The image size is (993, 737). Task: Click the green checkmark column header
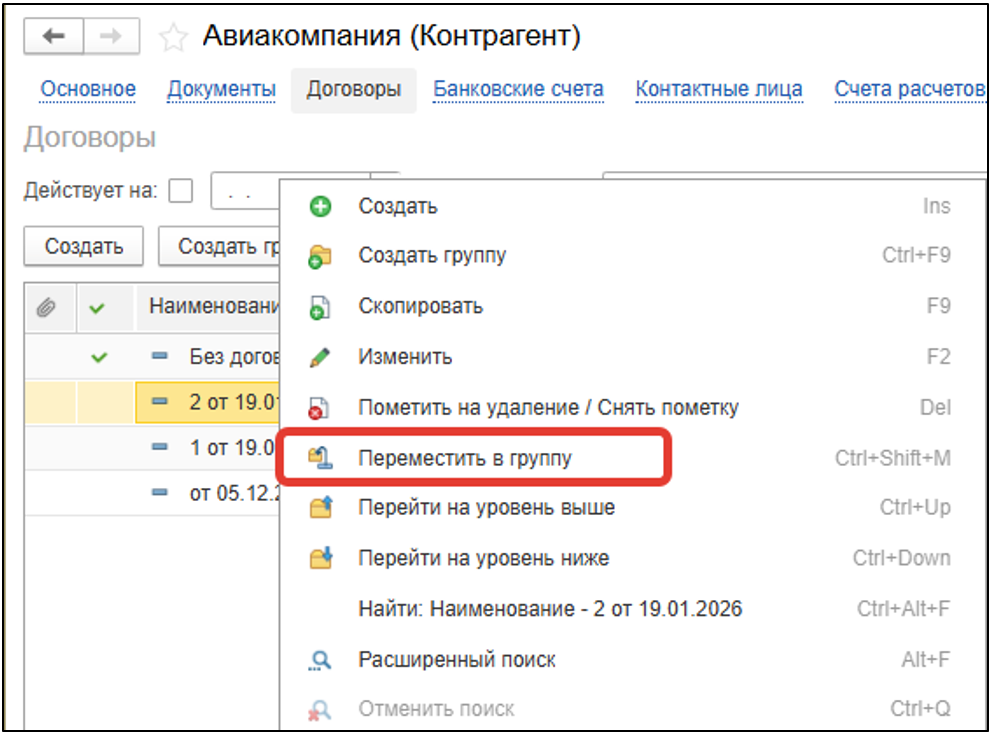click(x=97, y=307)
